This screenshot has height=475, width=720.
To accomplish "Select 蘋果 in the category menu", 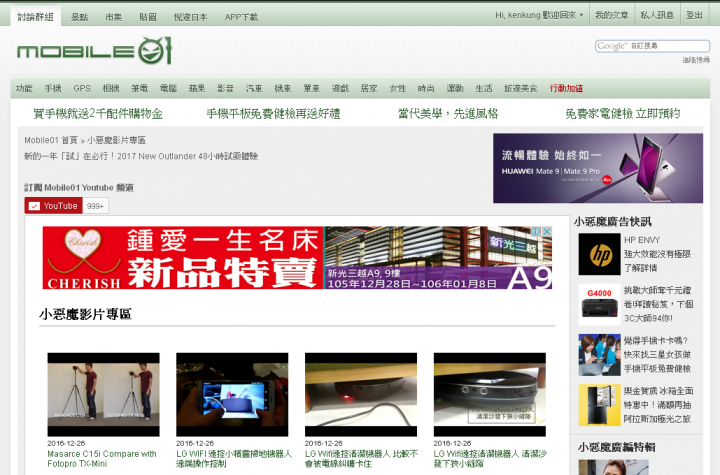I will (197, 88).
